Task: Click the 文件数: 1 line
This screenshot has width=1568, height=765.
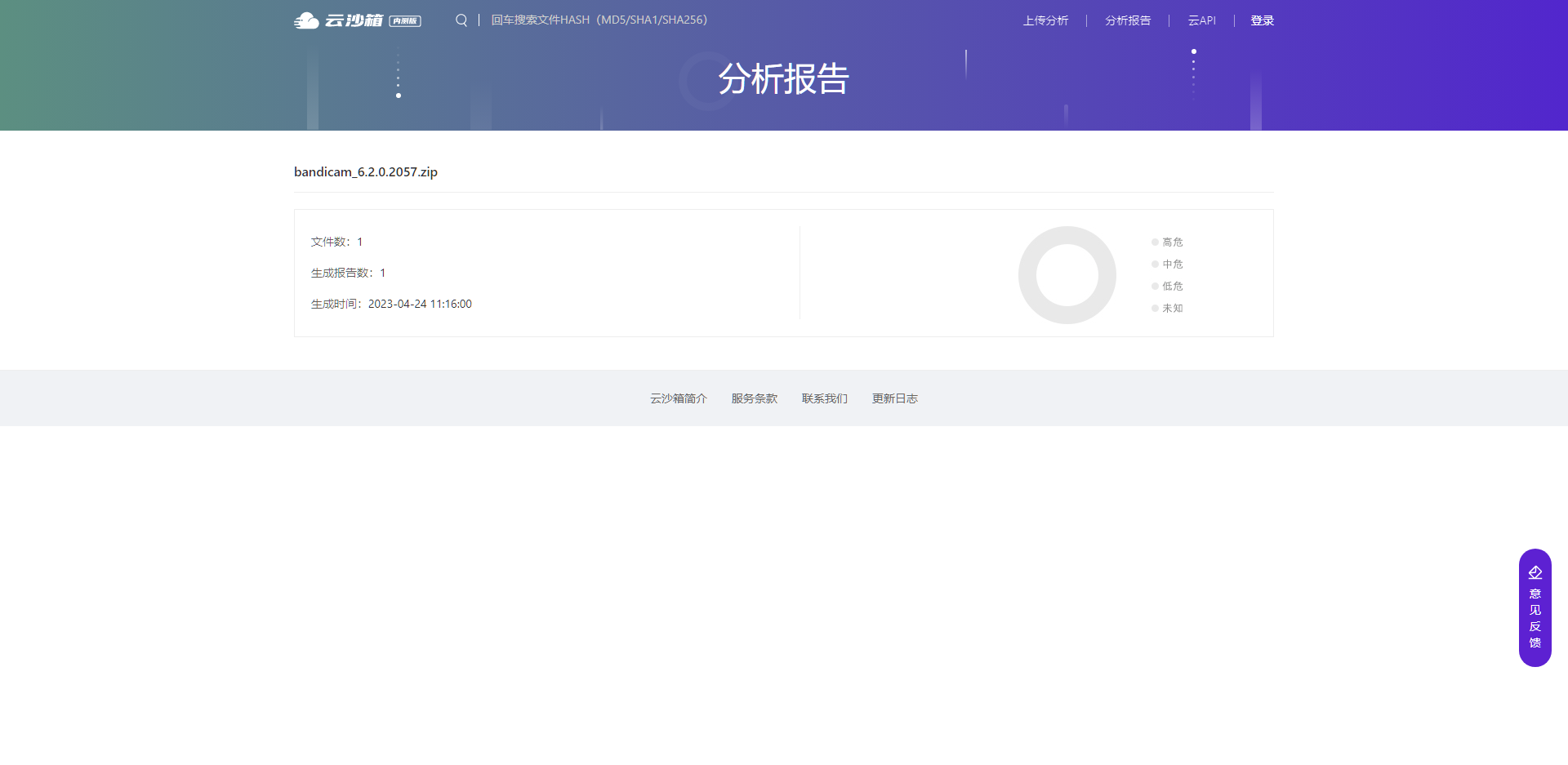Action: click(x=336, y=242)
